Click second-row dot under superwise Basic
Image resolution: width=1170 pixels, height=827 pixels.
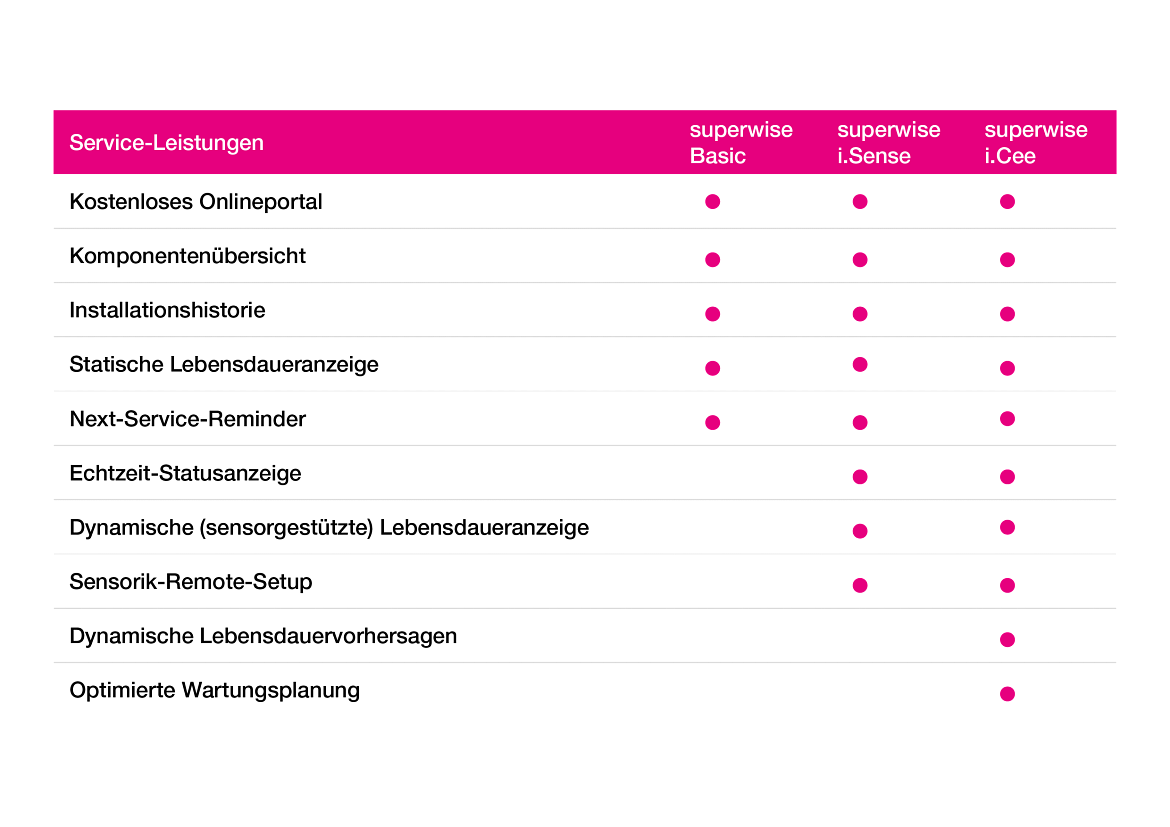713,260
